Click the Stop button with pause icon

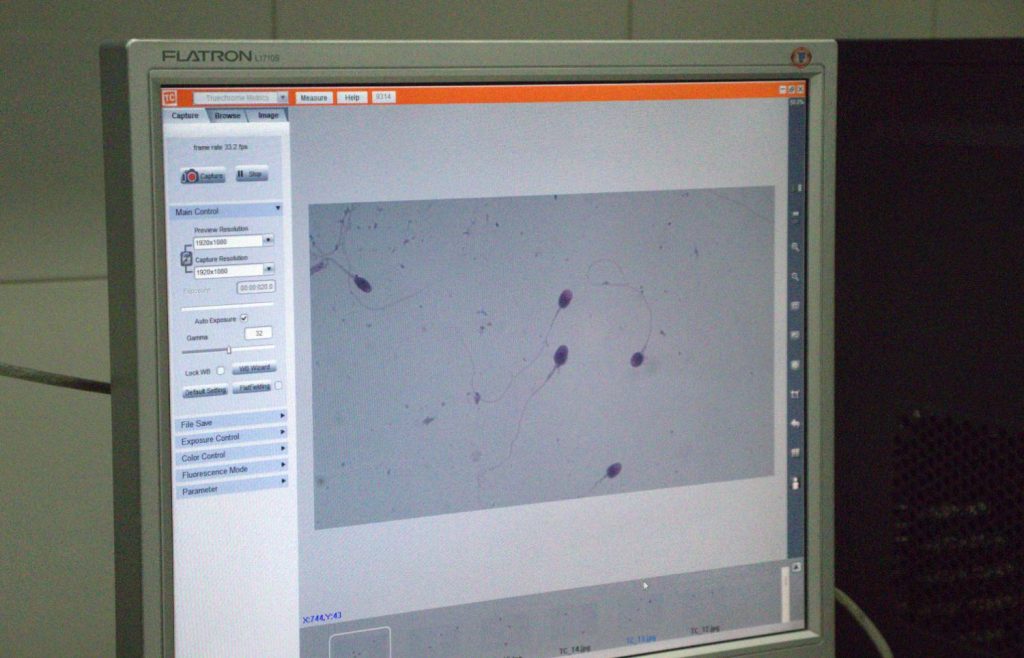251,174
